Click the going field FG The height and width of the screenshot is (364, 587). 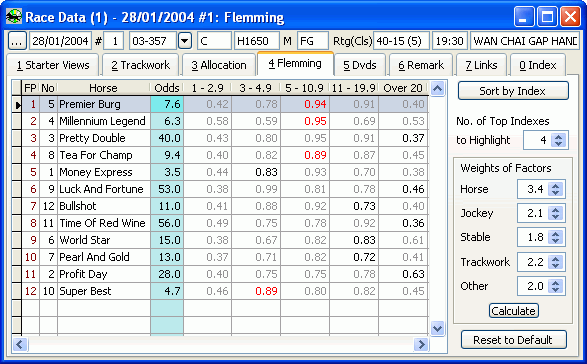tap(313, 41)
